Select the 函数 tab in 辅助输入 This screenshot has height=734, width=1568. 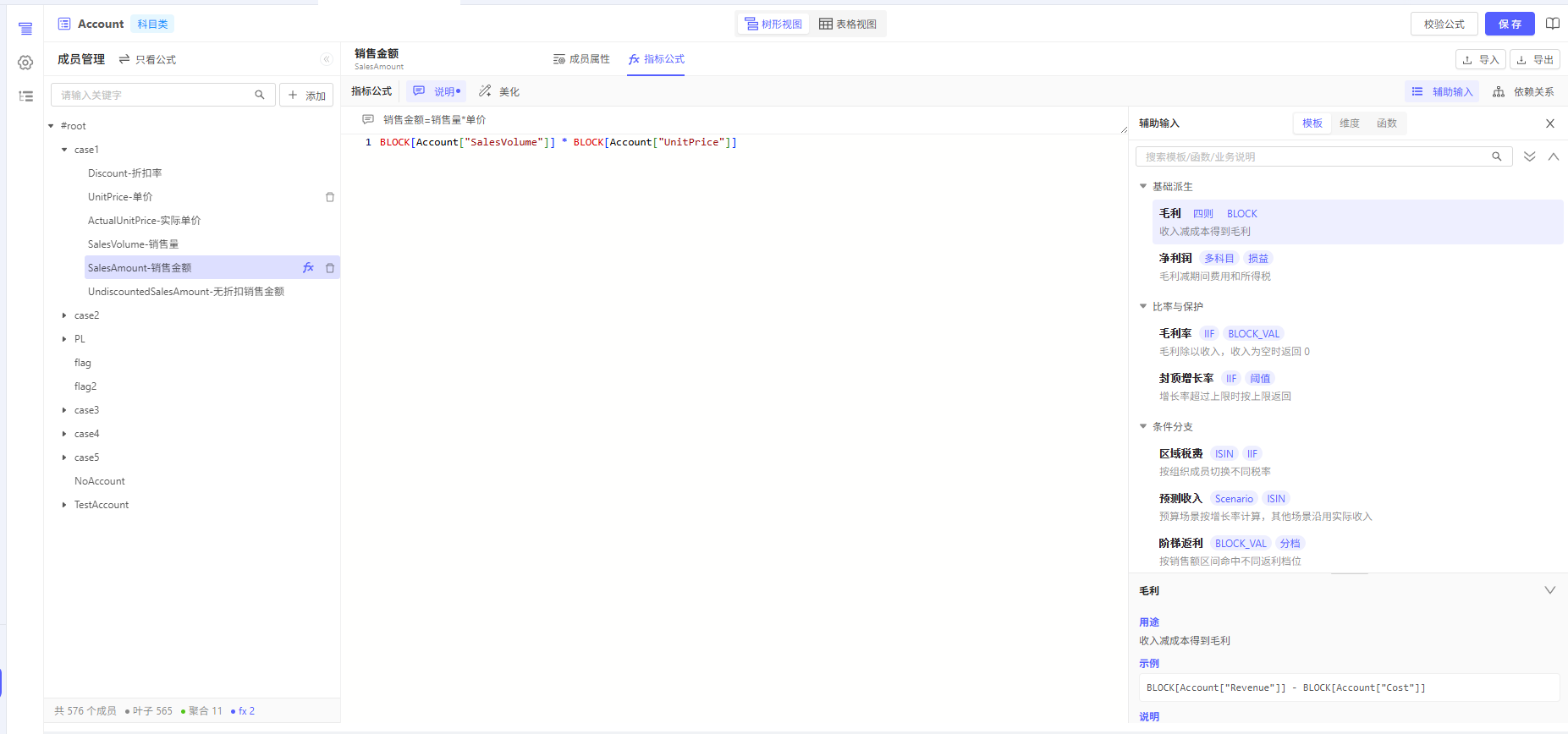click(1387, 123)
